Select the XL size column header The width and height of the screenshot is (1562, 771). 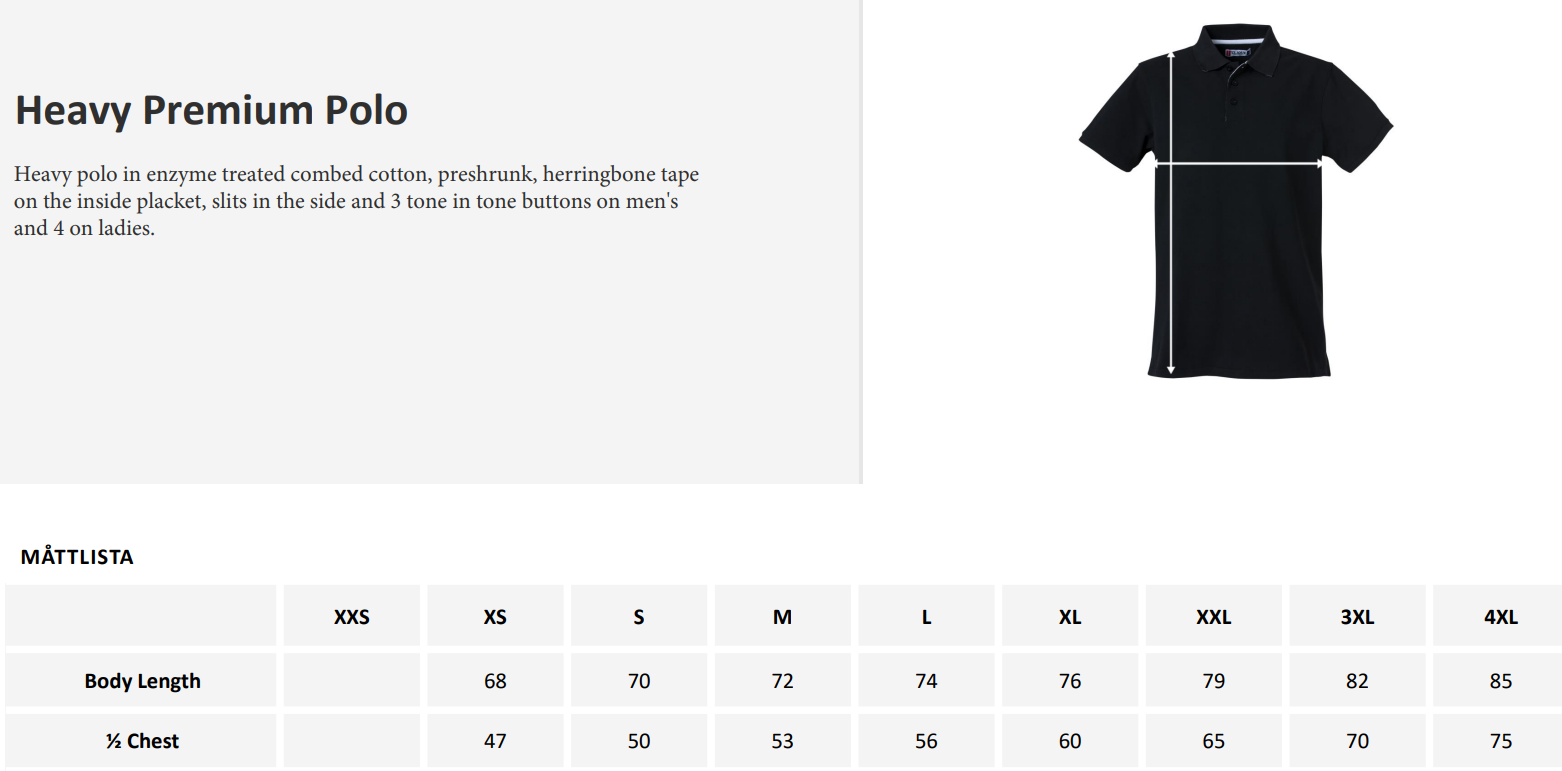[1070, 617]
